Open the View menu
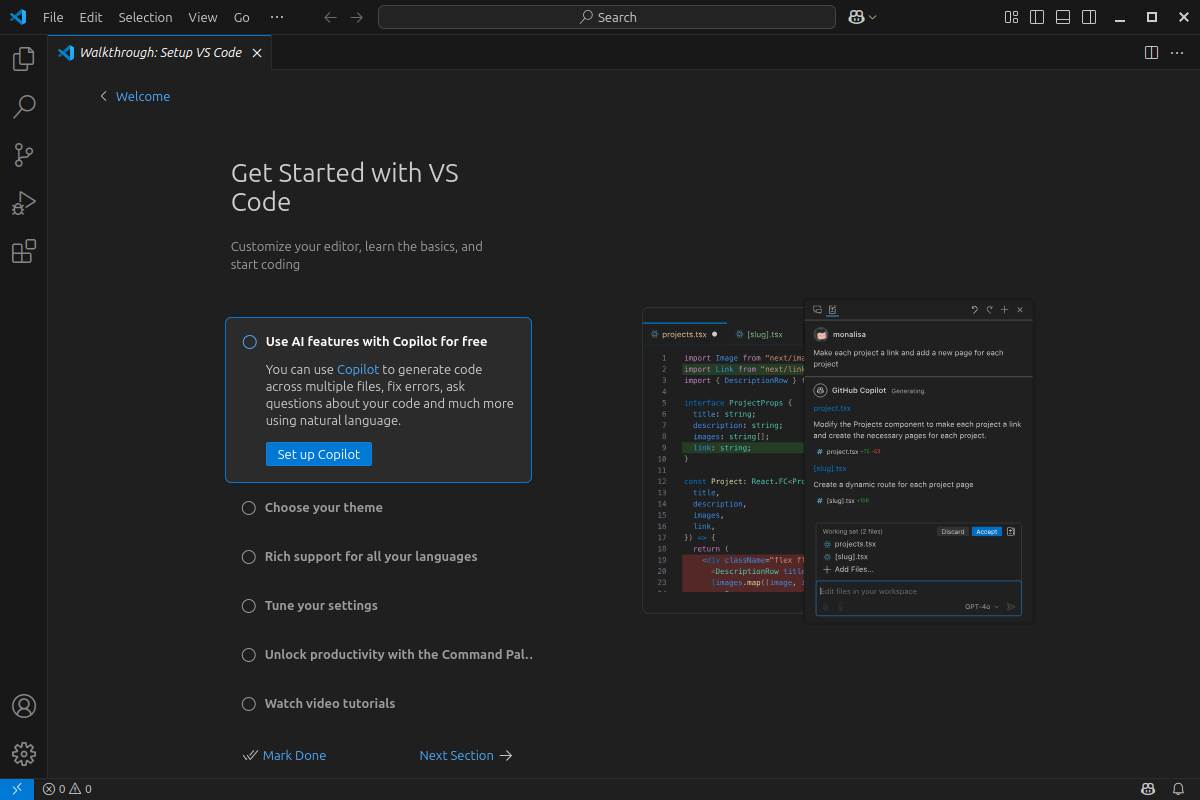The height and width of the screenshot is (800, 1200). click(x=203, y=17)
